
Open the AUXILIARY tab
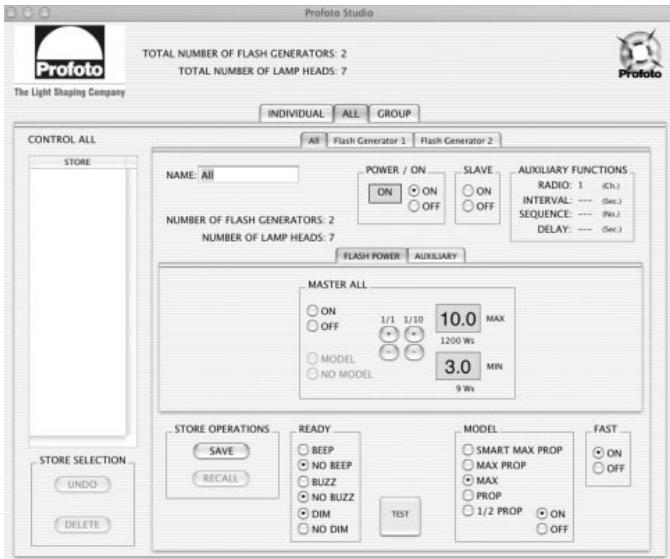[x=436, y=256]
